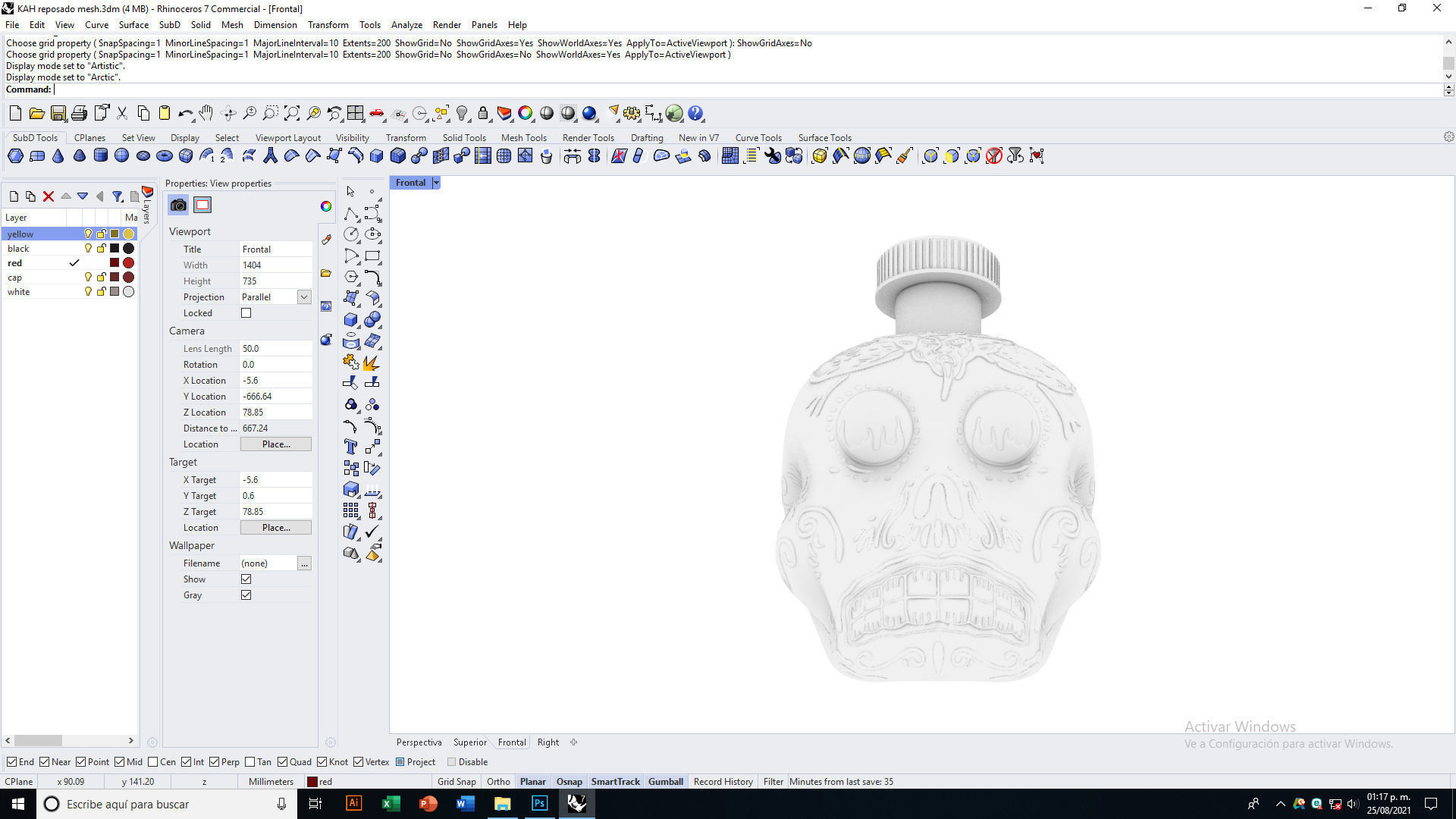This screenshot has height=819, width=1456.
Task: Enable the Tan osnap checkbox
Action: tap(249, 762)
